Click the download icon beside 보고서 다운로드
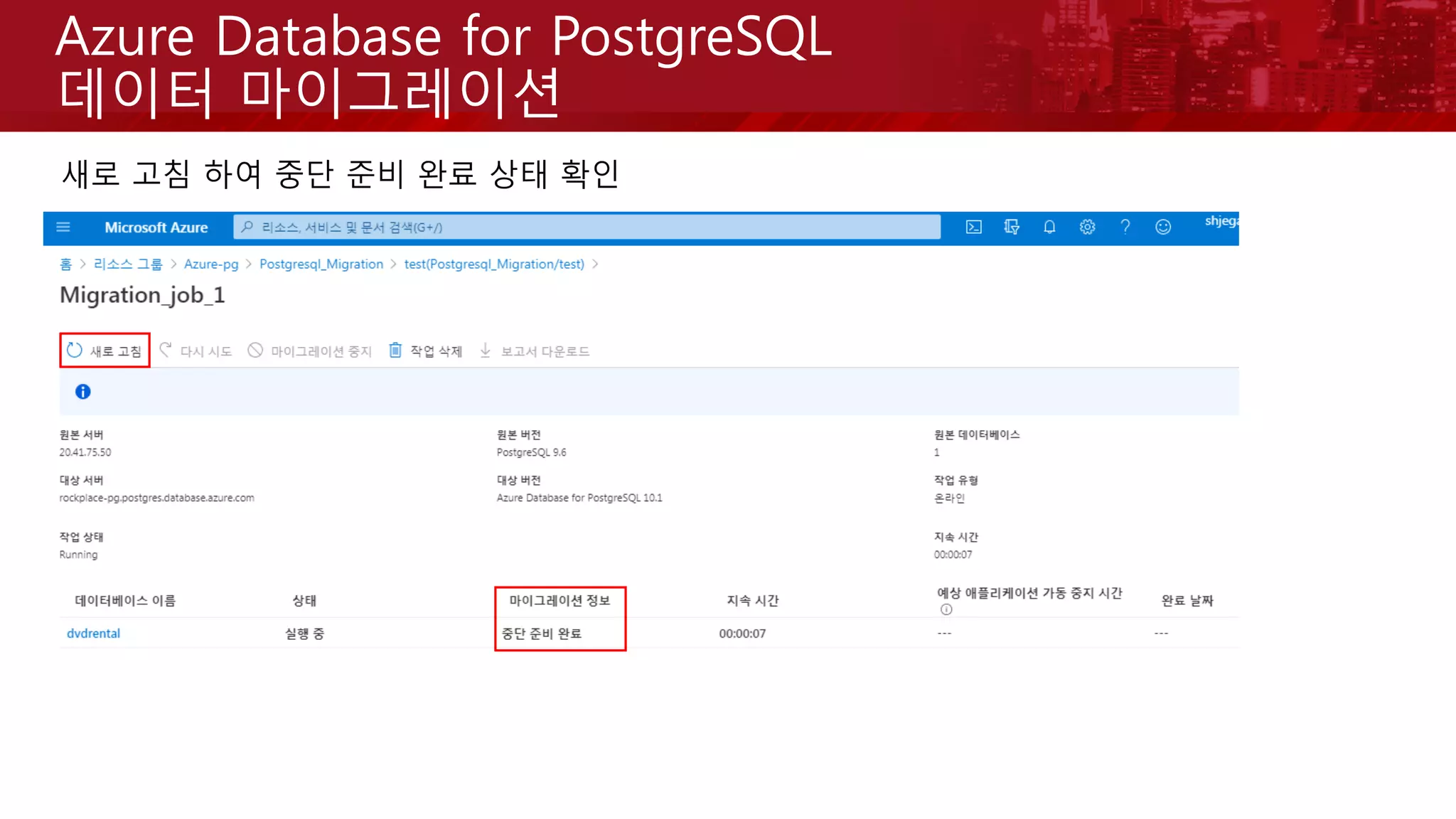This screenshot has height=819, width=1456. coord(486,350)
